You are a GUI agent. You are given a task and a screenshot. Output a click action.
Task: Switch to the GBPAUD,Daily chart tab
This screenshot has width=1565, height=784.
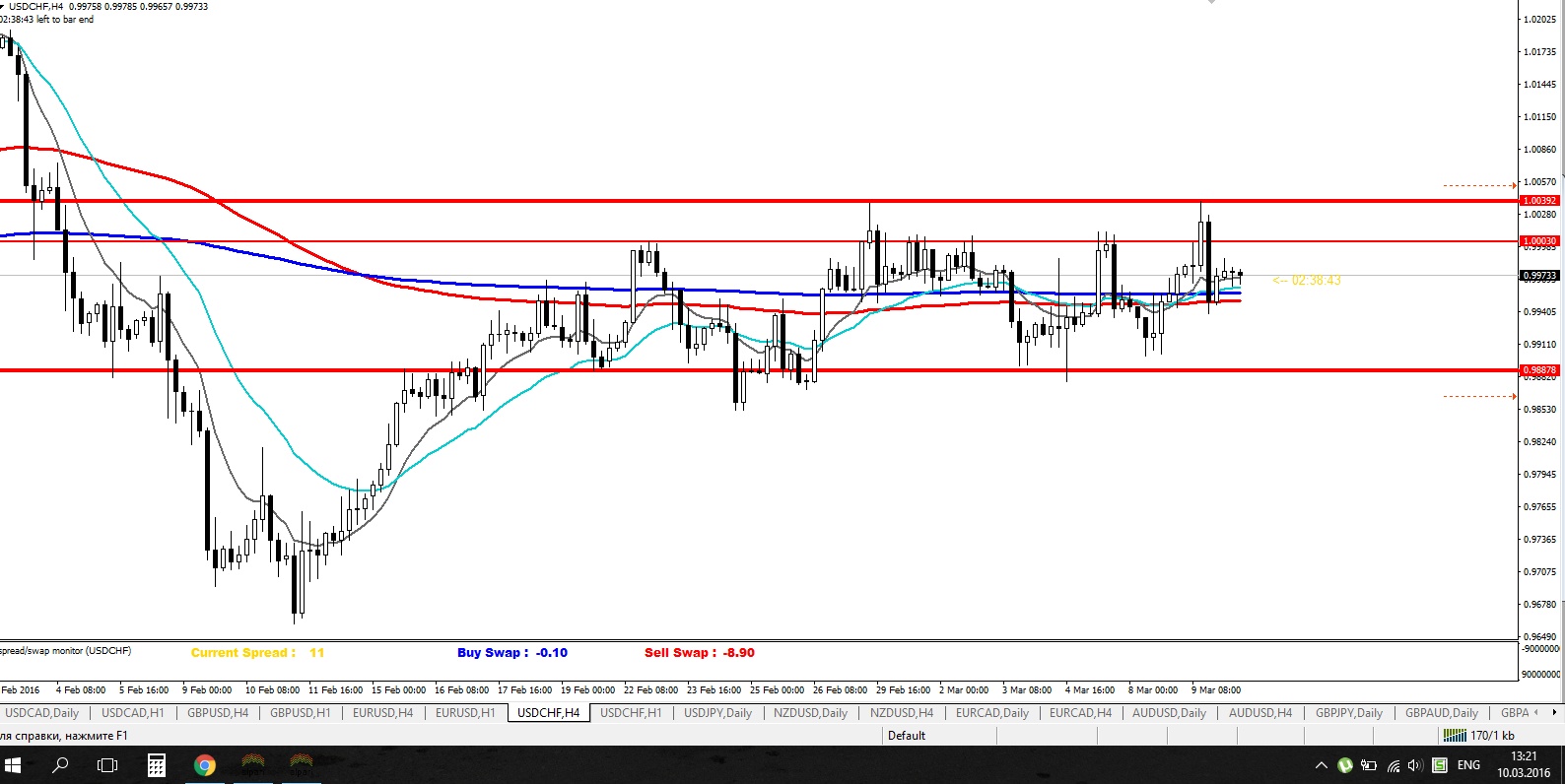(x=1442, y=712)
